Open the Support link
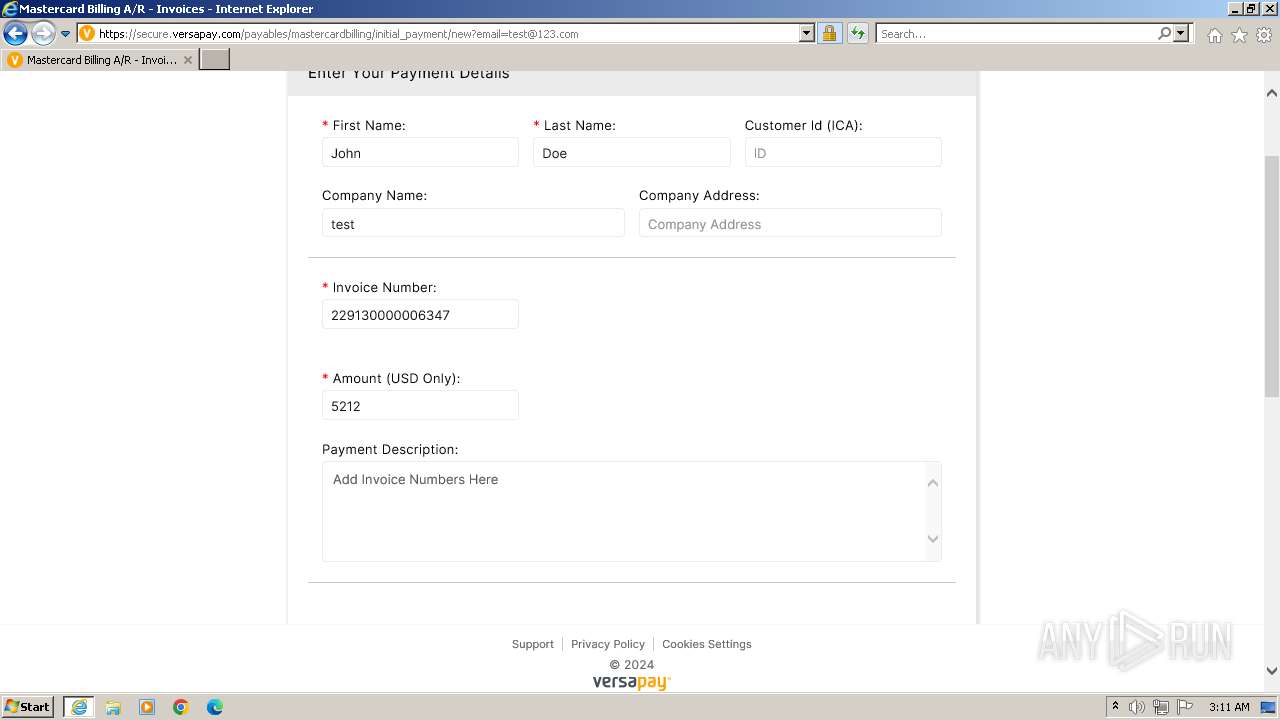Viewport: 1280px width, 720px height. (533, 644)
